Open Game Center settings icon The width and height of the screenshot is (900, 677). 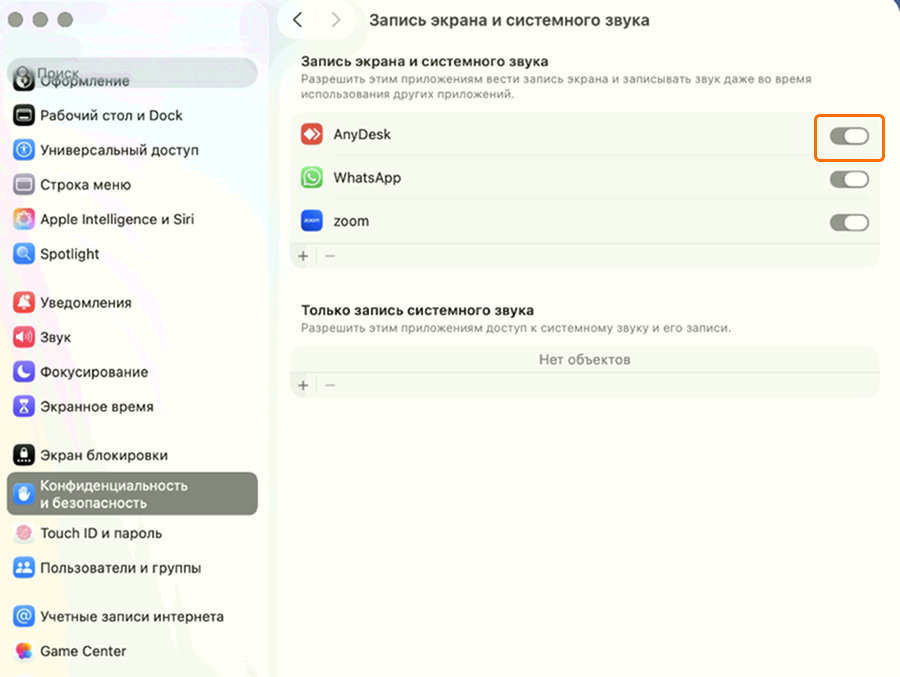tap(22, 651)
